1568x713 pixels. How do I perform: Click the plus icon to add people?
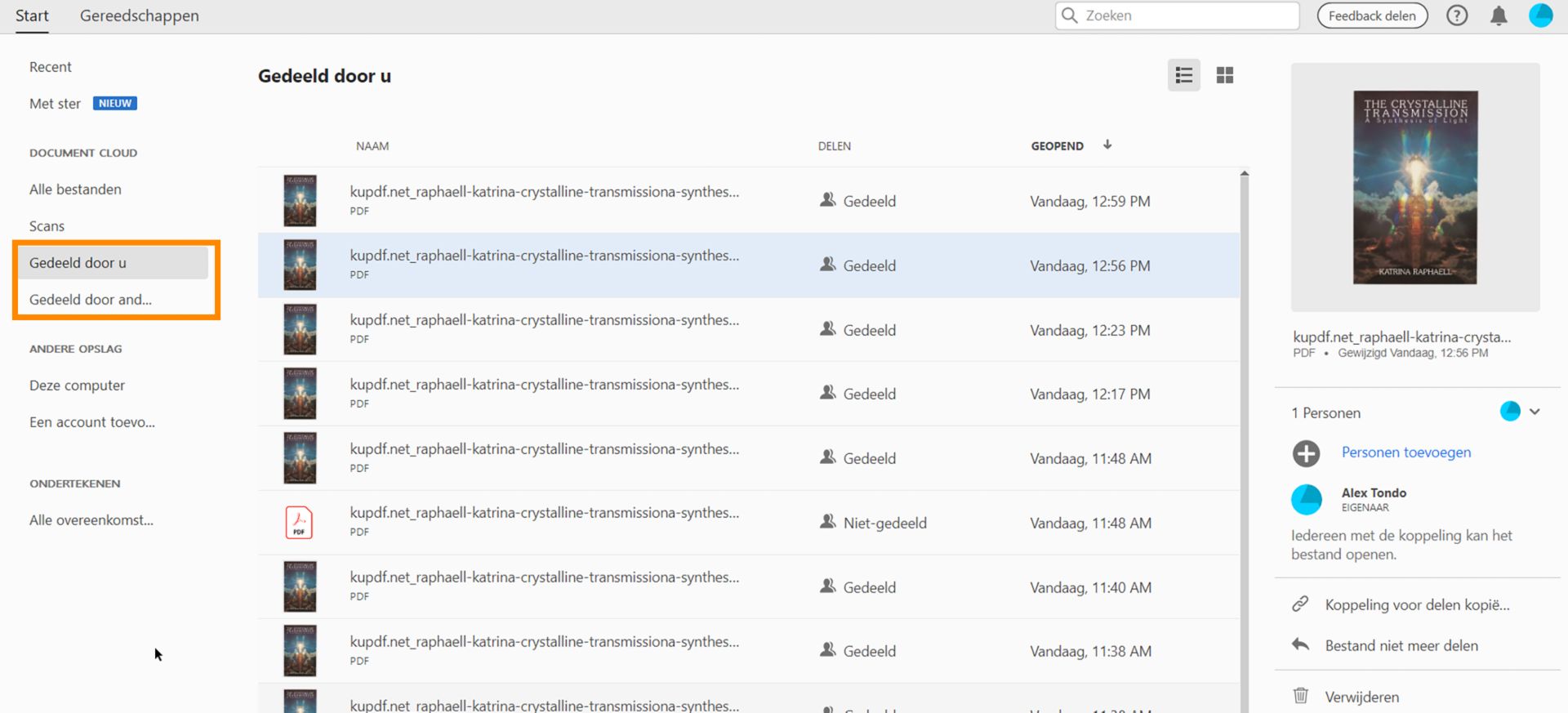coord(1306,453)
